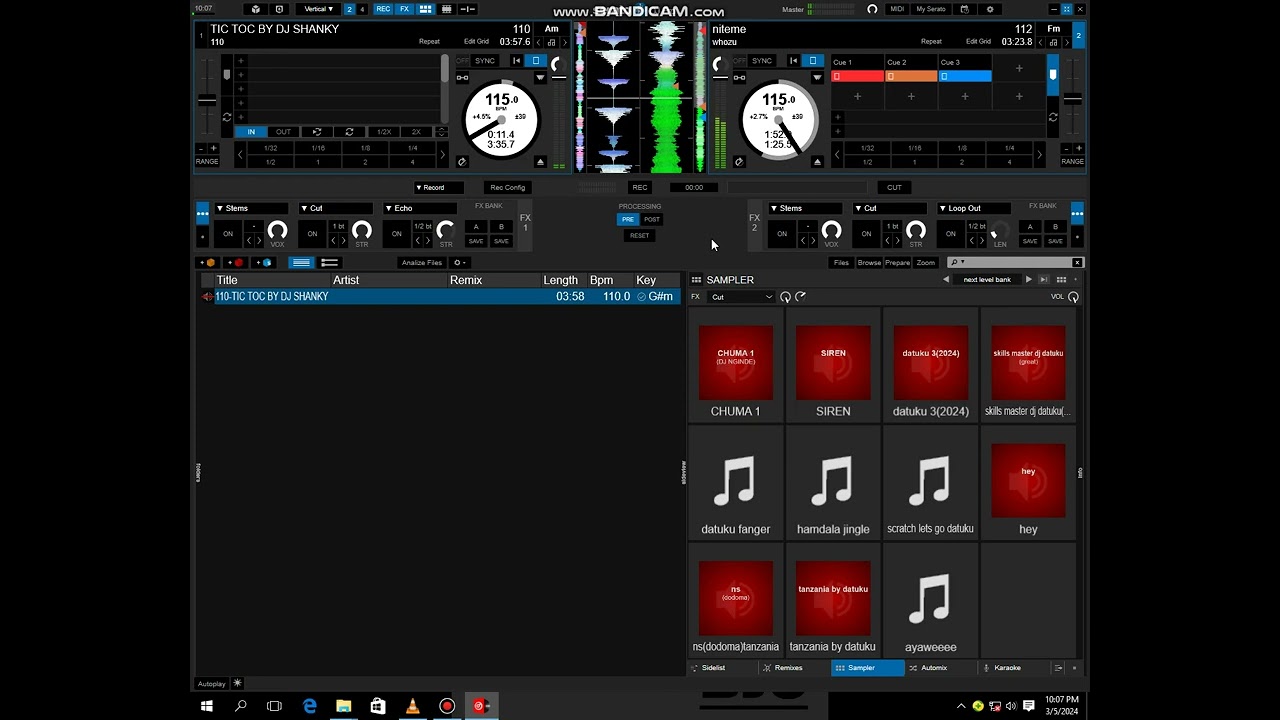Screen dimensions: 1280x720
Task: Open Edit Grid on the right deck
Action: click(979, 42)
